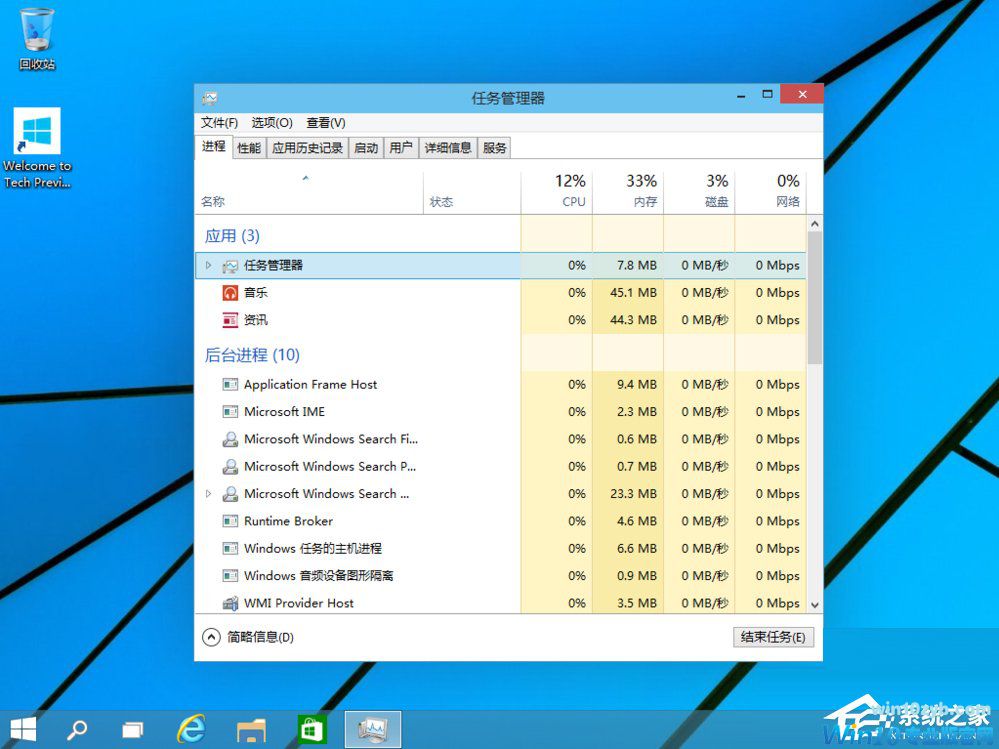The width and height of the screenshot is (999, 749).
Task: Click the Microsoft IME process icon
Action: 230,411
